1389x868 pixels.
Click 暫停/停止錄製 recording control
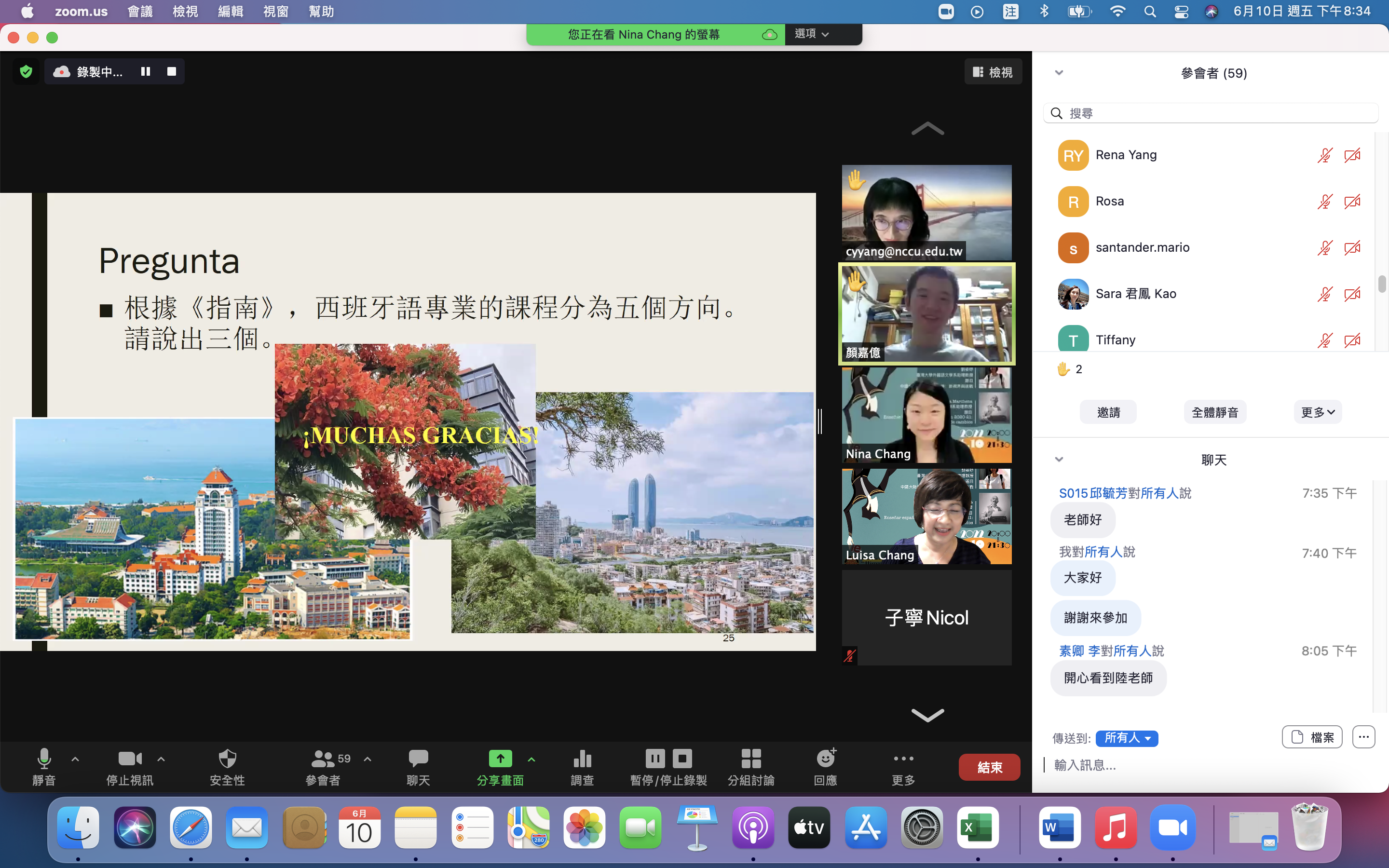tap(668, 766)
